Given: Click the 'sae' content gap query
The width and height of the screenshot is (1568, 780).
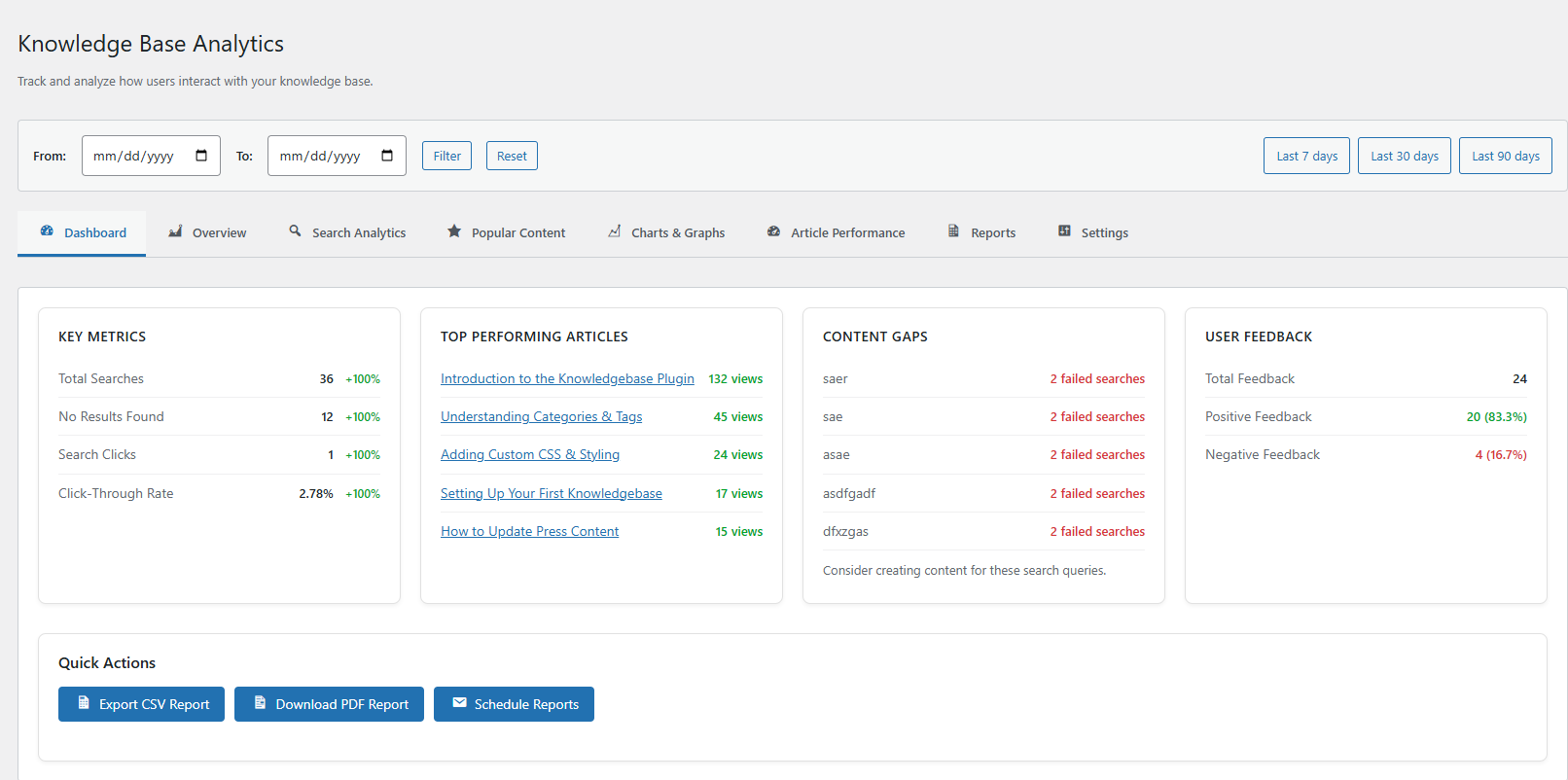Looking at the screenshot, I should 833,416.
